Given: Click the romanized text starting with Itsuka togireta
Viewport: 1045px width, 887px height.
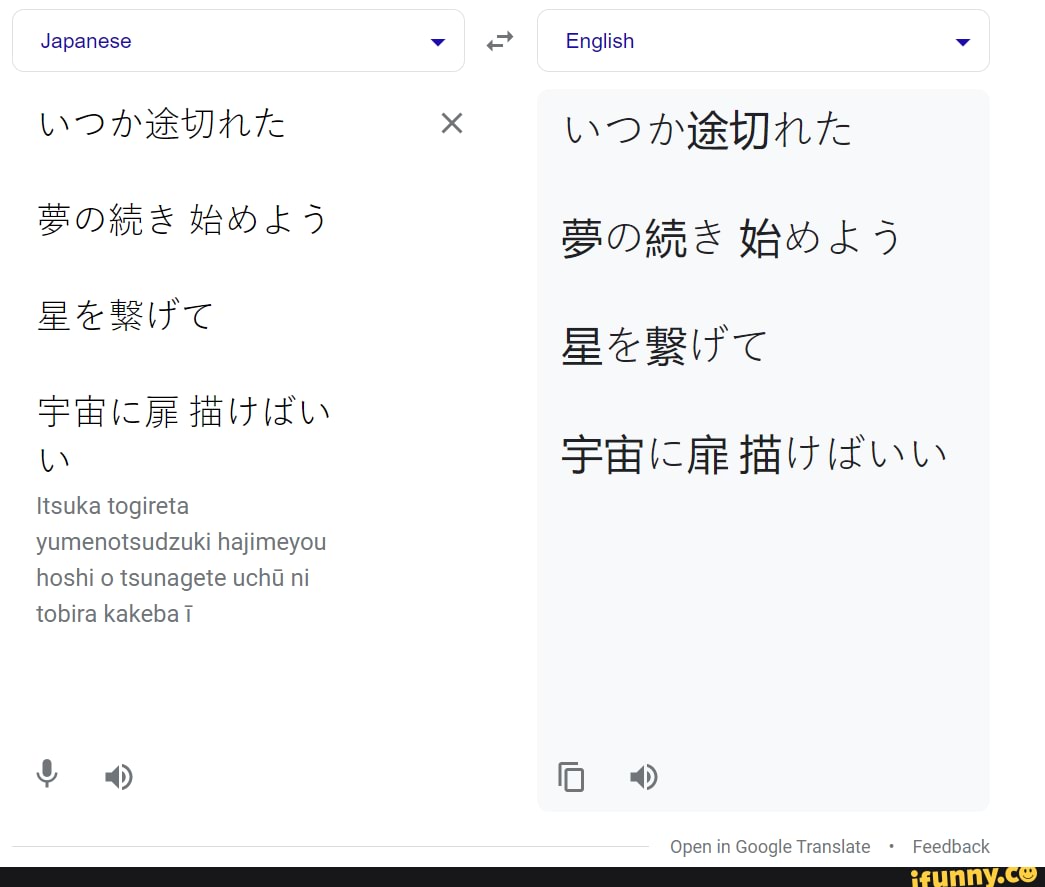Looking at the screenshot, I should [181, 560].
